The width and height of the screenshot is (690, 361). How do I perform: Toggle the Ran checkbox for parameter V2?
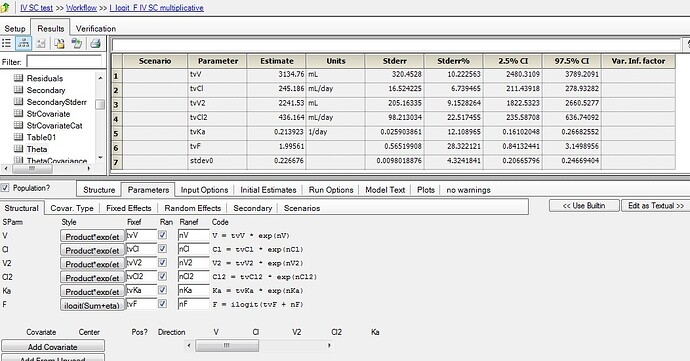(x=162, y=262)
